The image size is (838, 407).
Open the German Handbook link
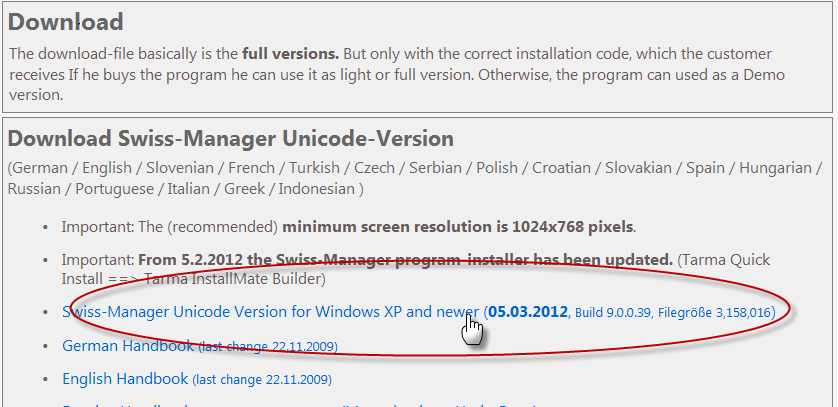tap(128, 346)
